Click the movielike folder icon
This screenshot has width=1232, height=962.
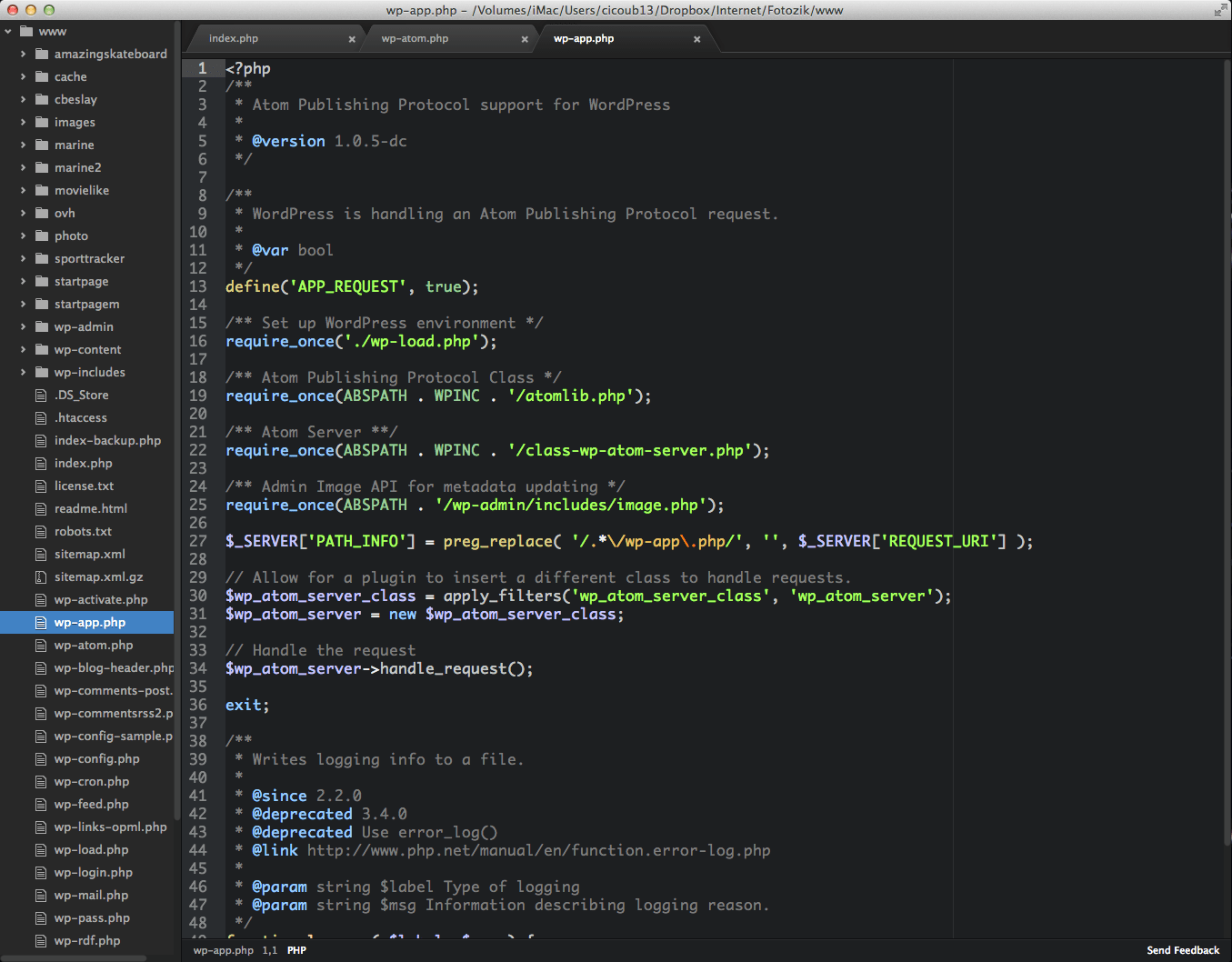click(42, 190)
